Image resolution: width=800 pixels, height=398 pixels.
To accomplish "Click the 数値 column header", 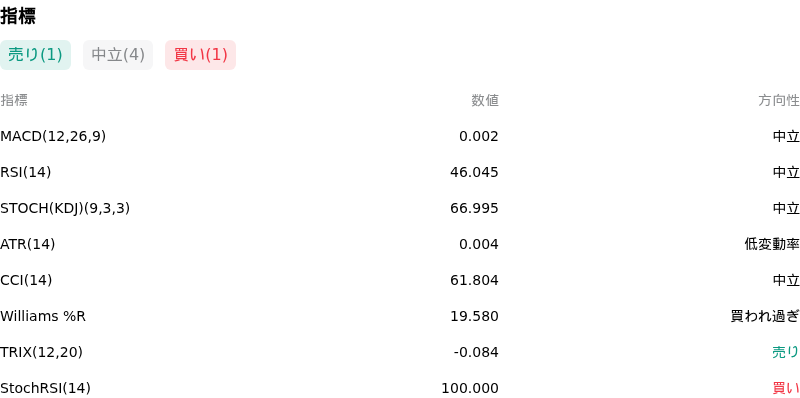I will tap(485, 101).
